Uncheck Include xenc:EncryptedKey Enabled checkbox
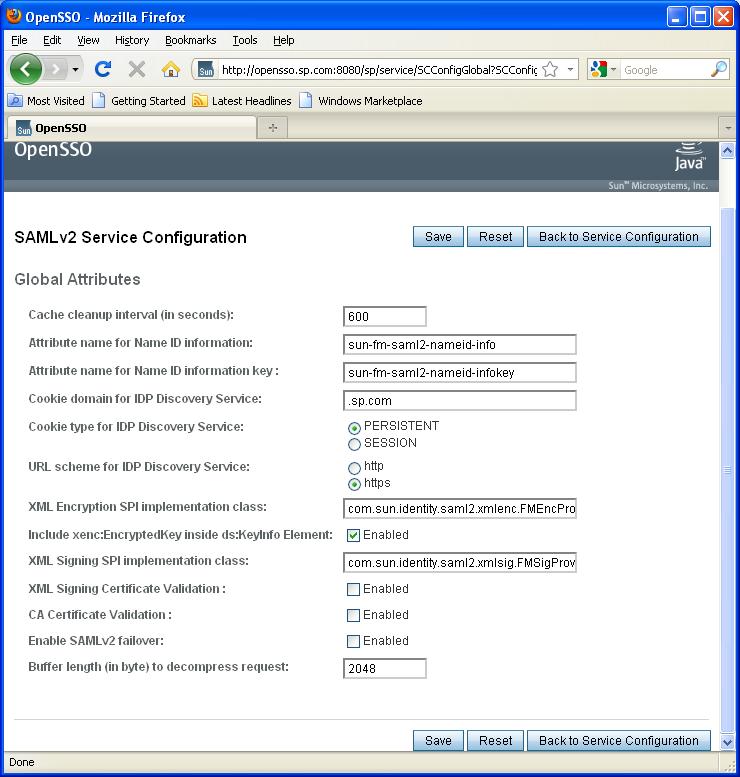Image resolution: width=740 pixels, height=777 pixels. [x=353, y=535]
